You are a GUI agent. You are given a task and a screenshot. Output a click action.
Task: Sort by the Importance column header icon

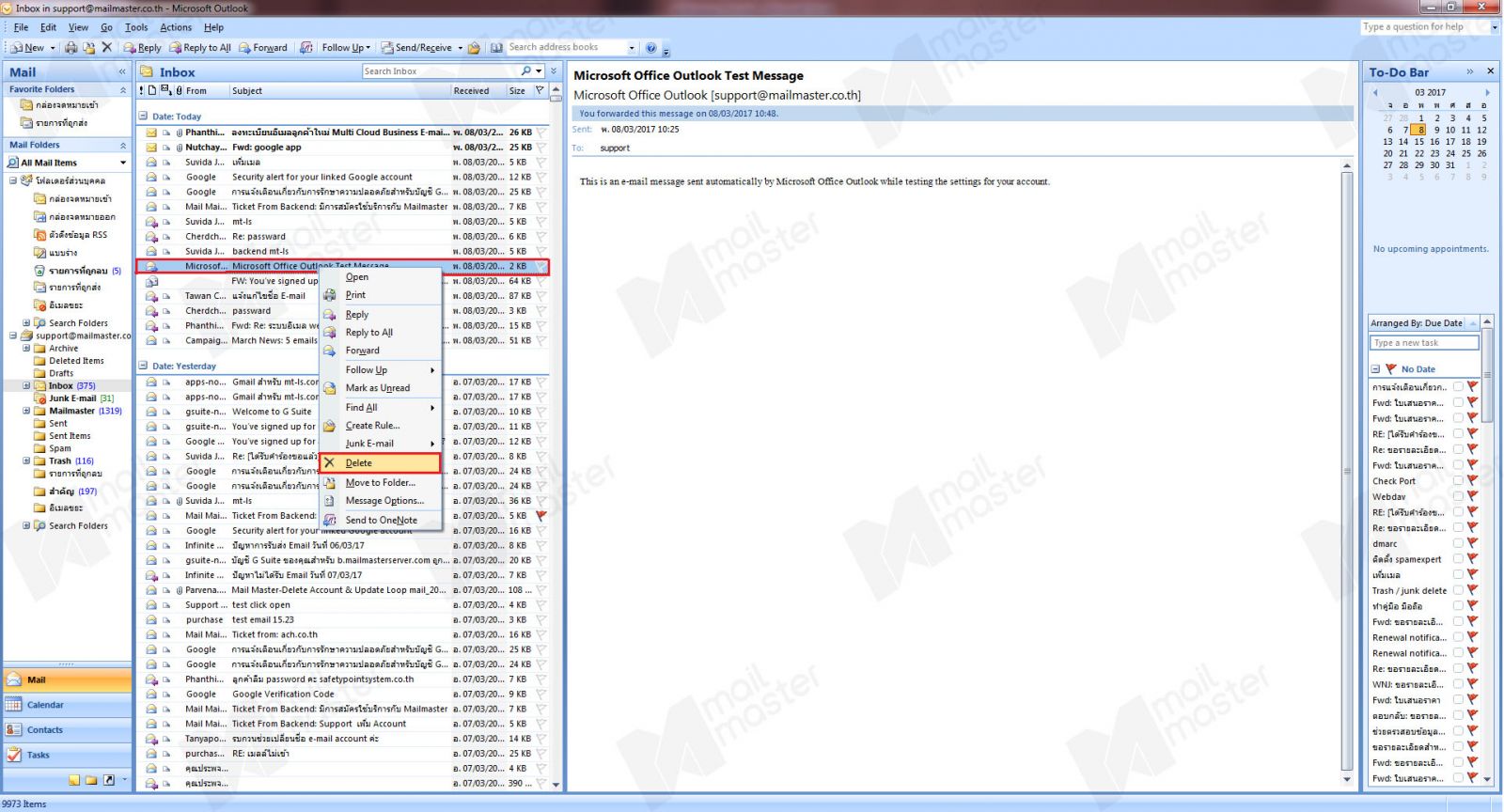click(x=142, y=91)
